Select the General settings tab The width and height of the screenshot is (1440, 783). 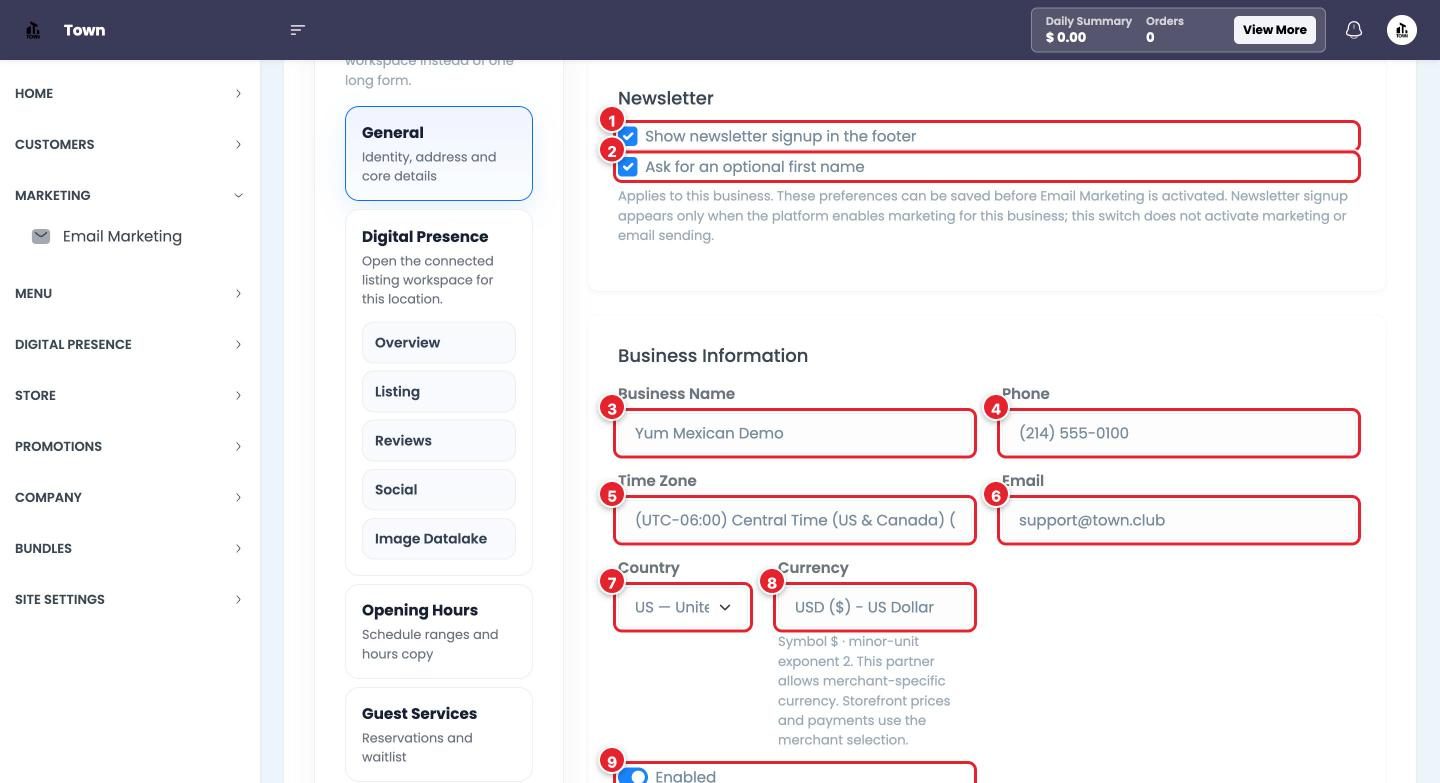click(x=439, y=153)
